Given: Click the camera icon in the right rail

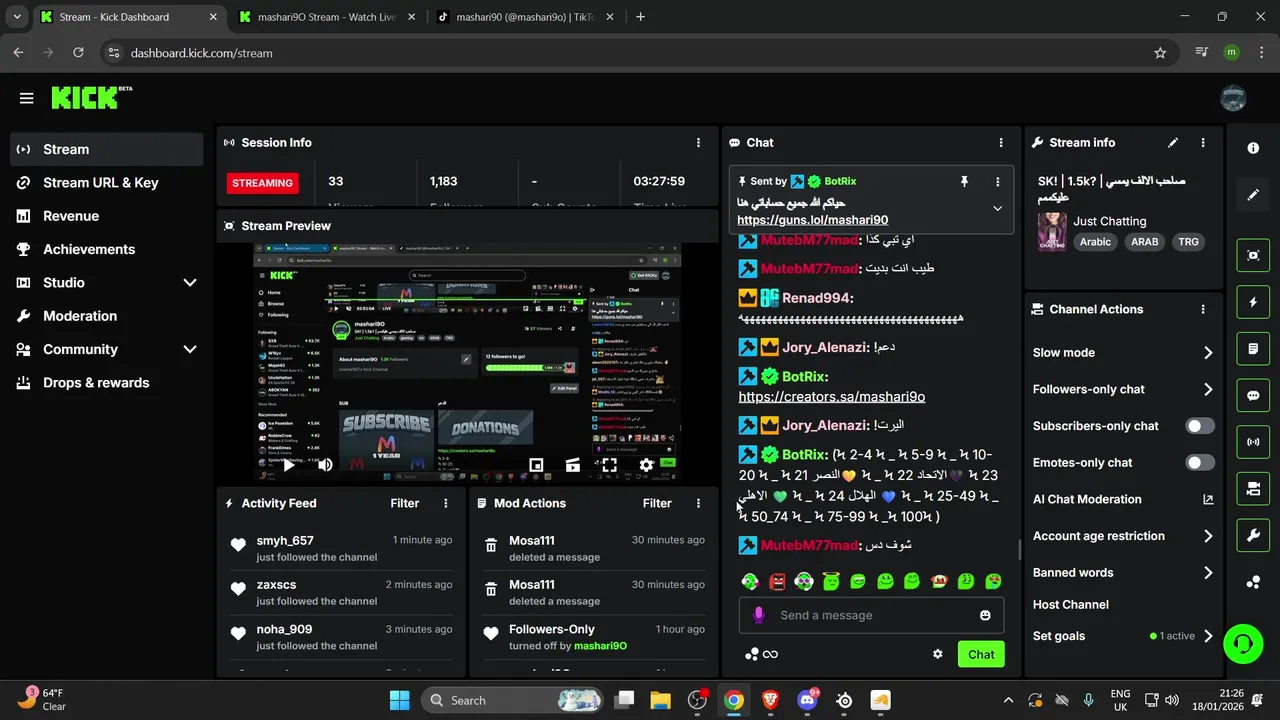Looking at the screenshot, I should point(1253,489).
